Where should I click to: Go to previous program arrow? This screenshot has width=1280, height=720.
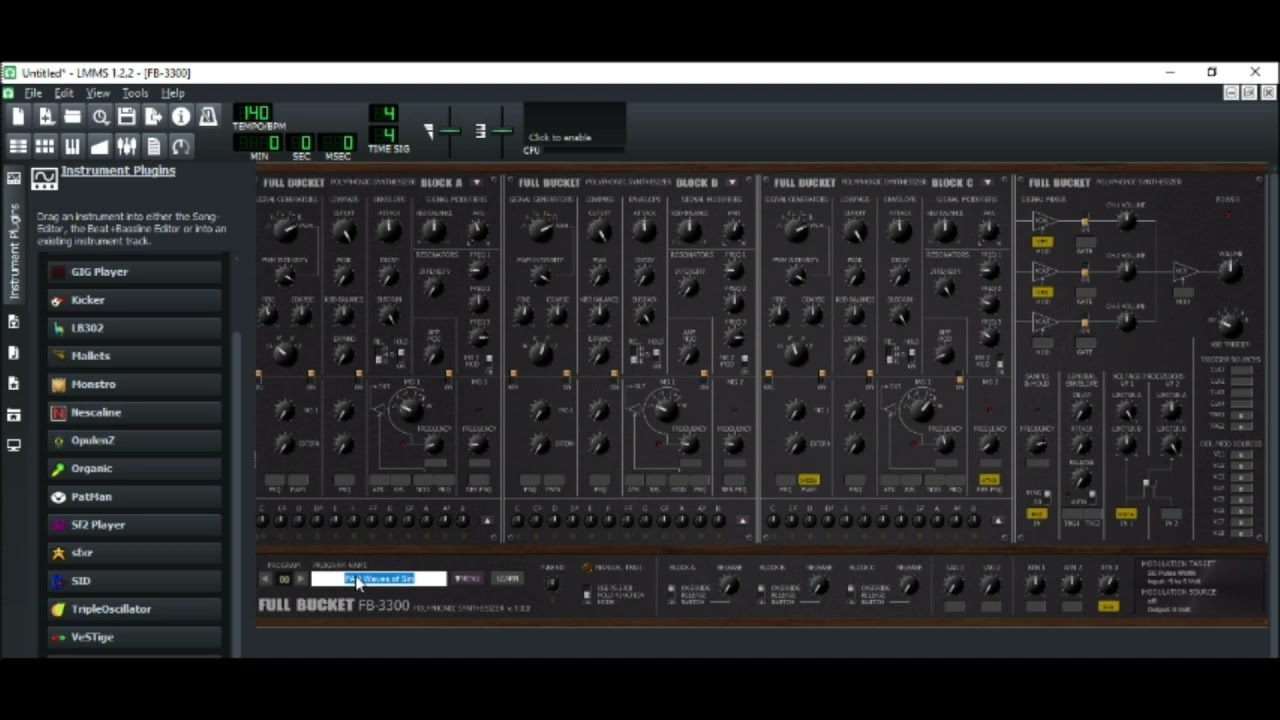[x=266, y=578]
